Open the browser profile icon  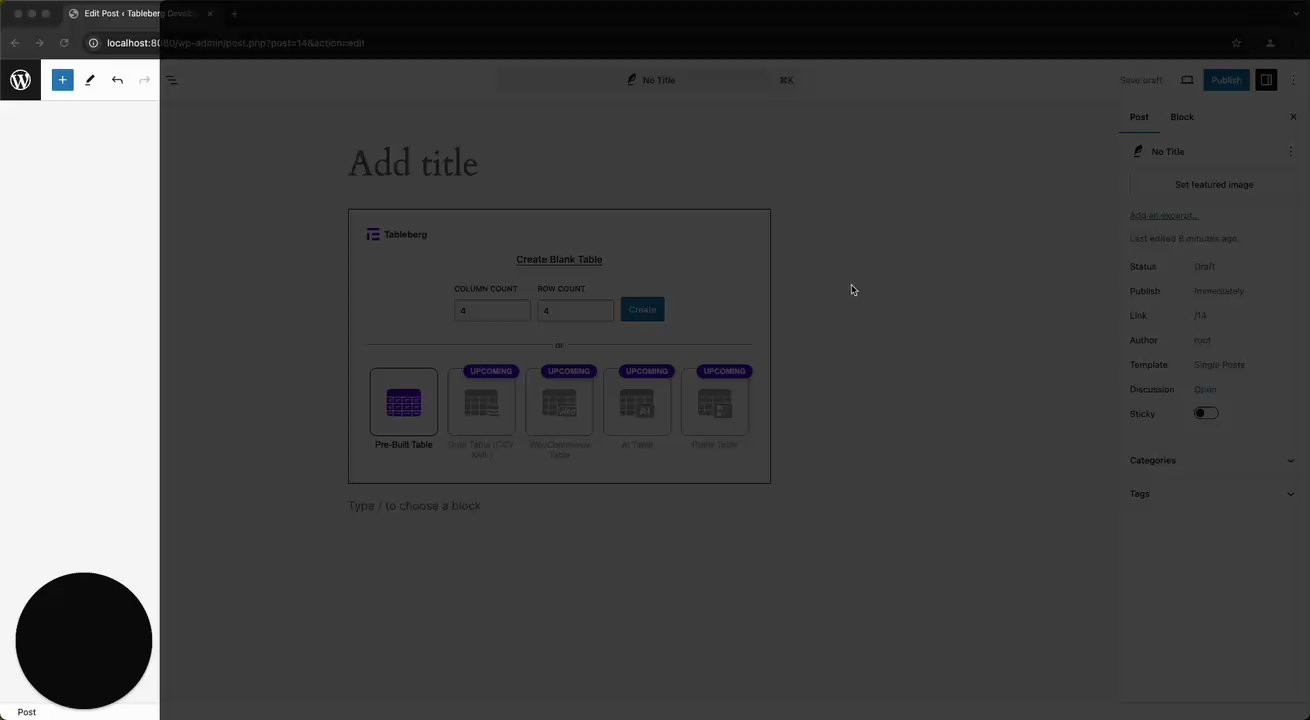point(1270,43)
